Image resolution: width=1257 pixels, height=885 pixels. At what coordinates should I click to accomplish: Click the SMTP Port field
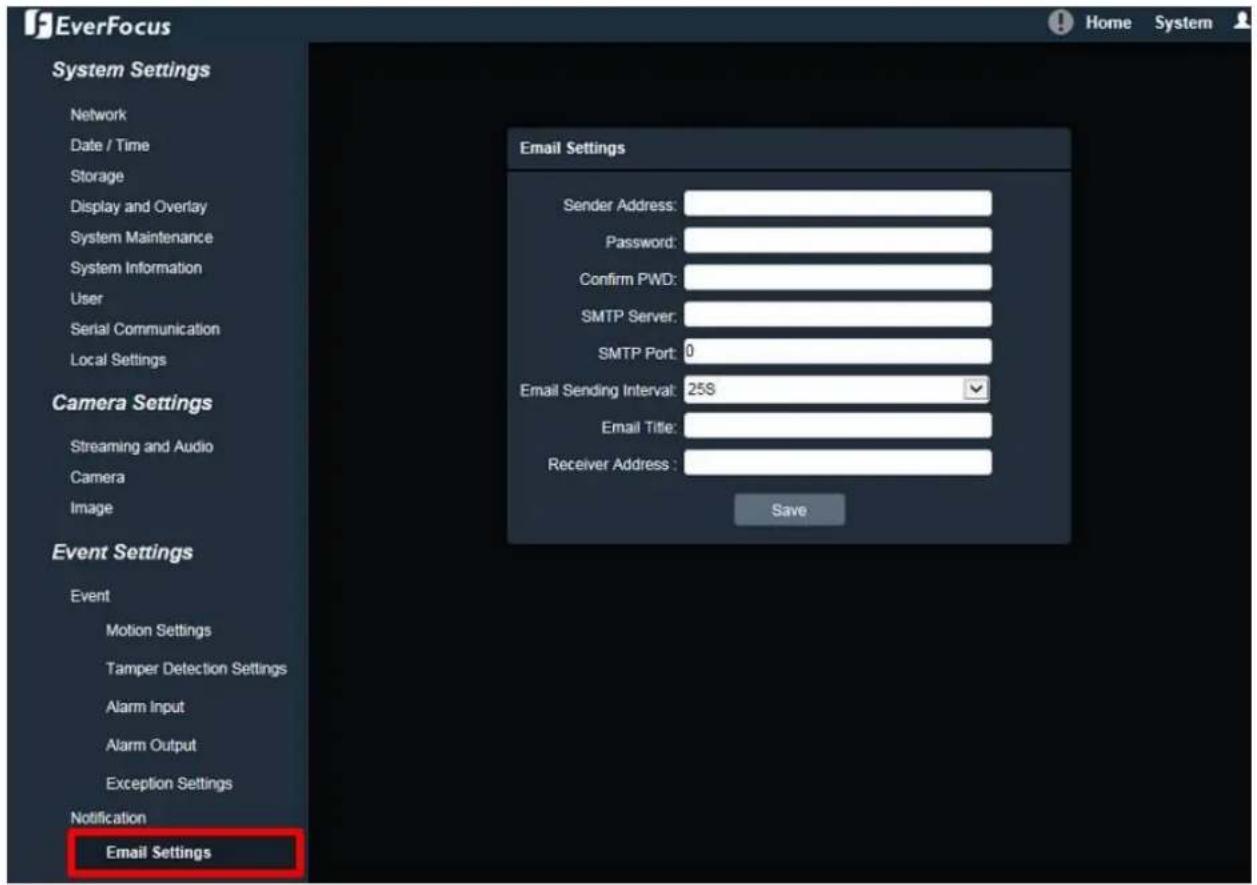click(838, 352)
